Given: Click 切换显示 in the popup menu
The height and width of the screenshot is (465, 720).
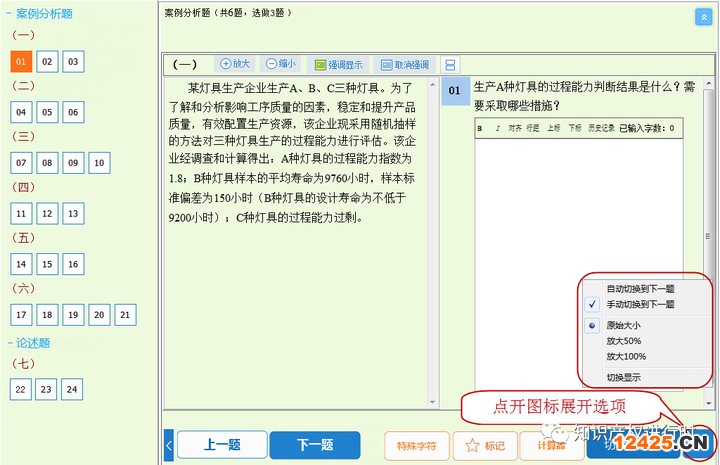Looking at the screenshot, I should coord(624,376).
